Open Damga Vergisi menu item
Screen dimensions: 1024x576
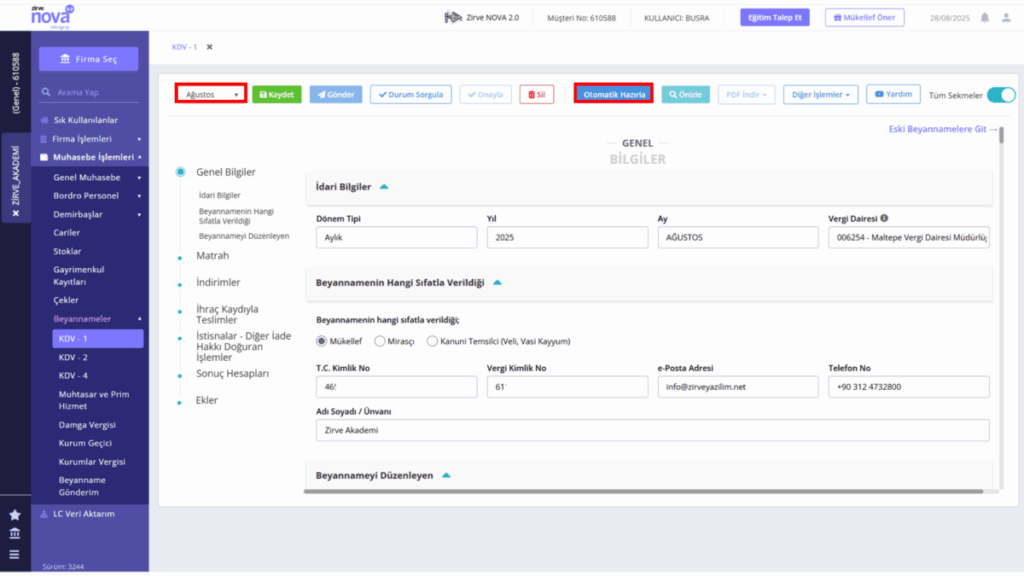[x=87, y=424]
